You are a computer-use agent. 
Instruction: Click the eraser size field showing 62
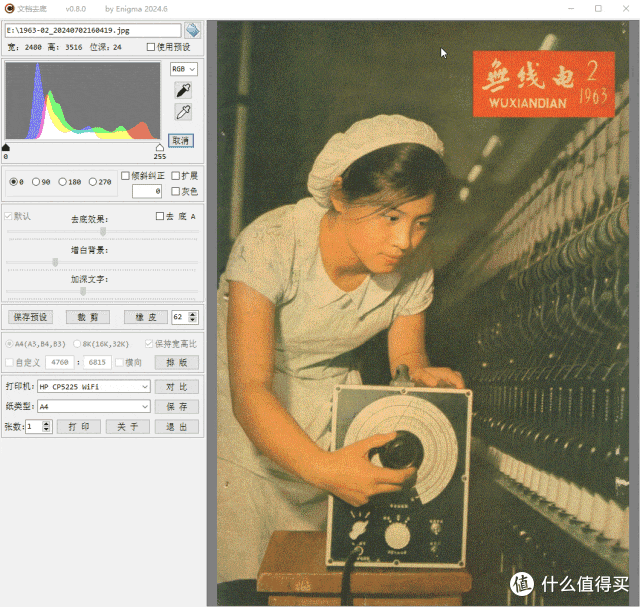[x=180, y=317]
